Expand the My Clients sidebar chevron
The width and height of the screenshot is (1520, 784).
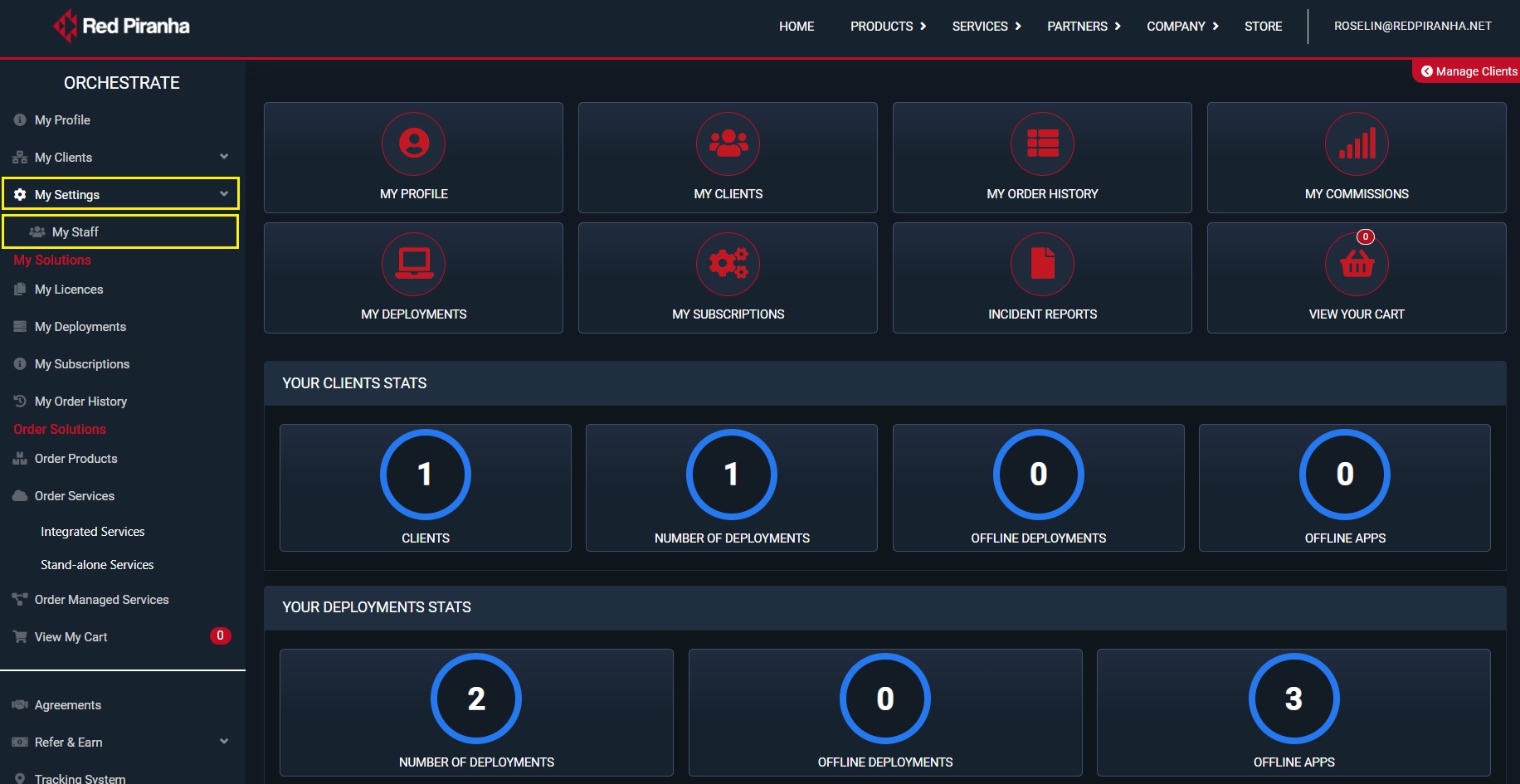coord(224,156)
